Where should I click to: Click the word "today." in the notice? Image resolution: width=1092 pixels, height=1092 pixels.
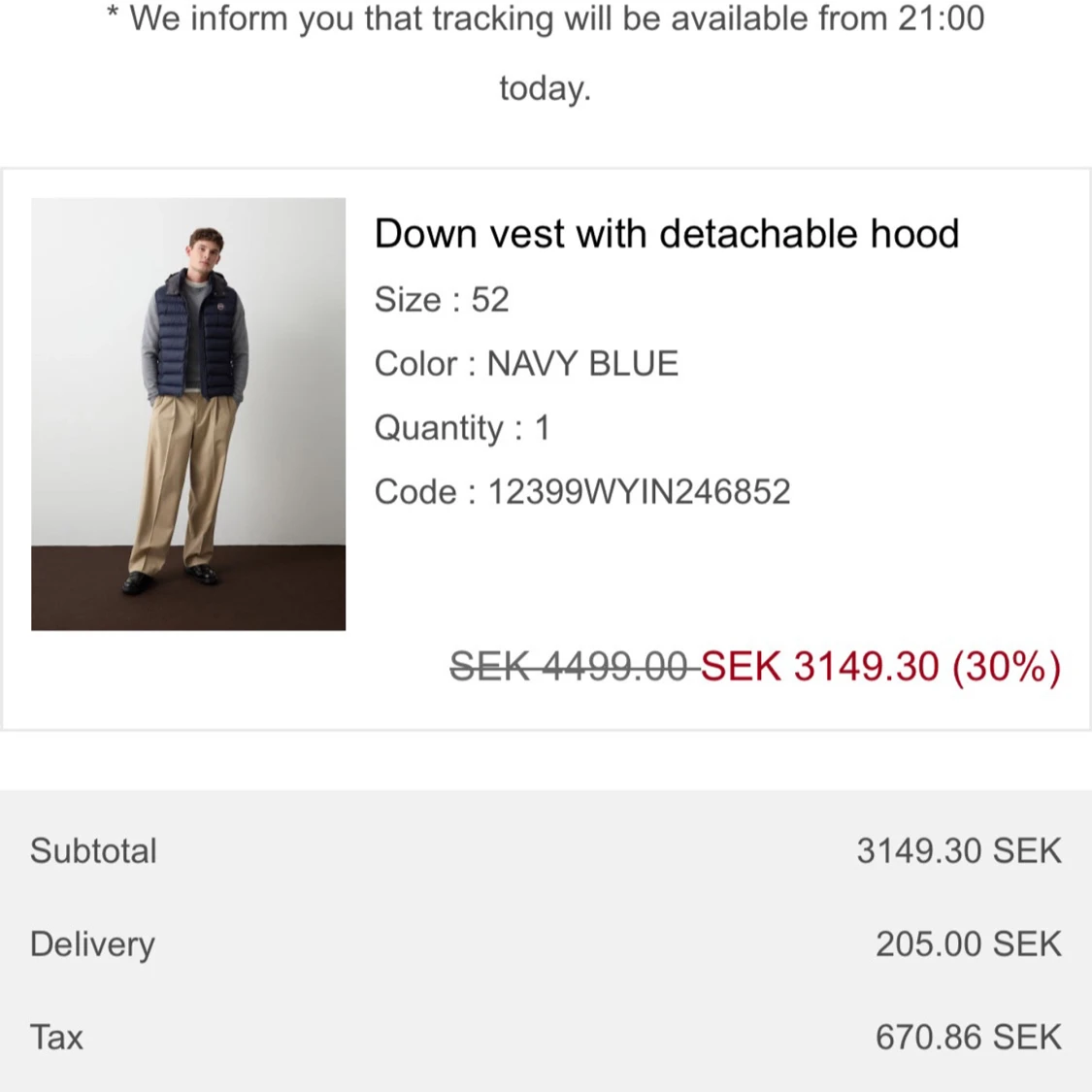coord(545,88)
